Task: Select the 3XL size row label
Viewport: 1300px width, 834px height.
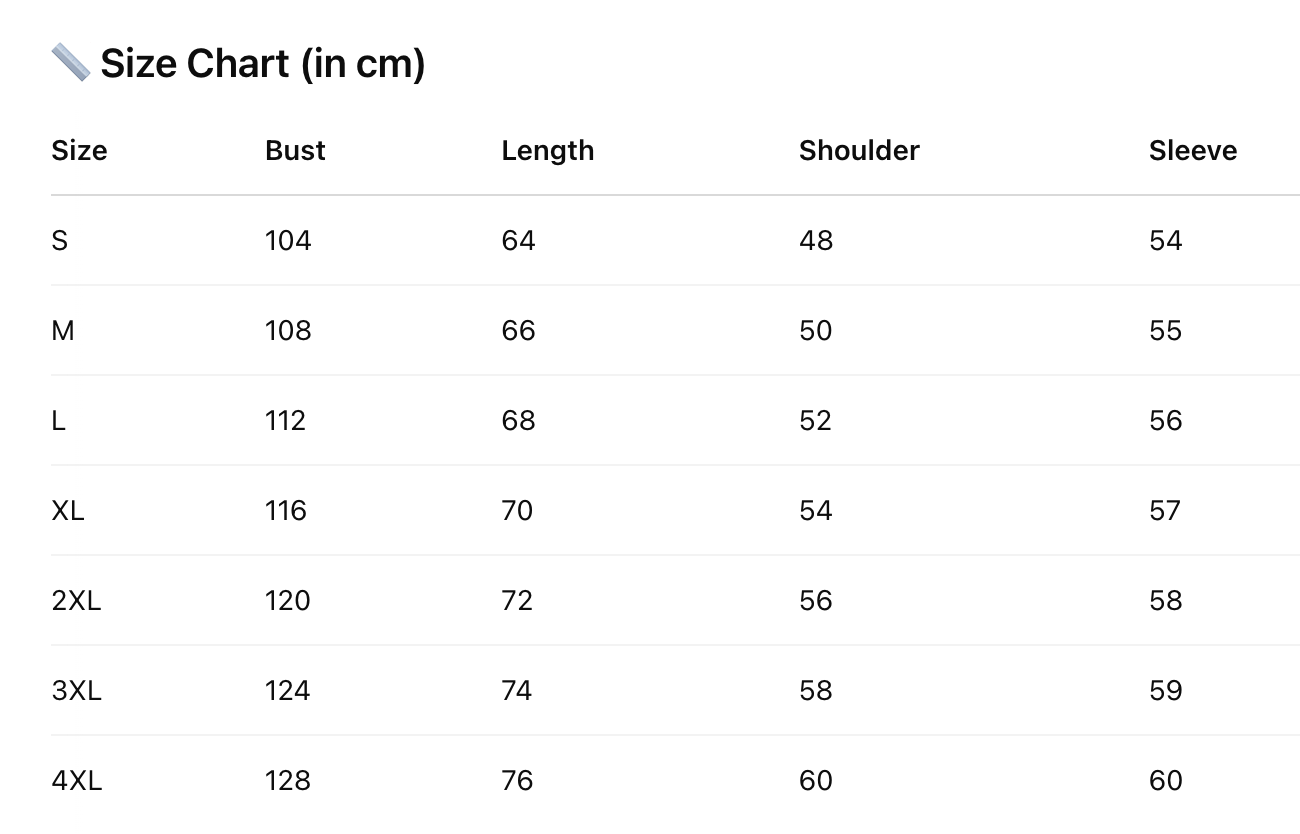Action: coord(76,691)
